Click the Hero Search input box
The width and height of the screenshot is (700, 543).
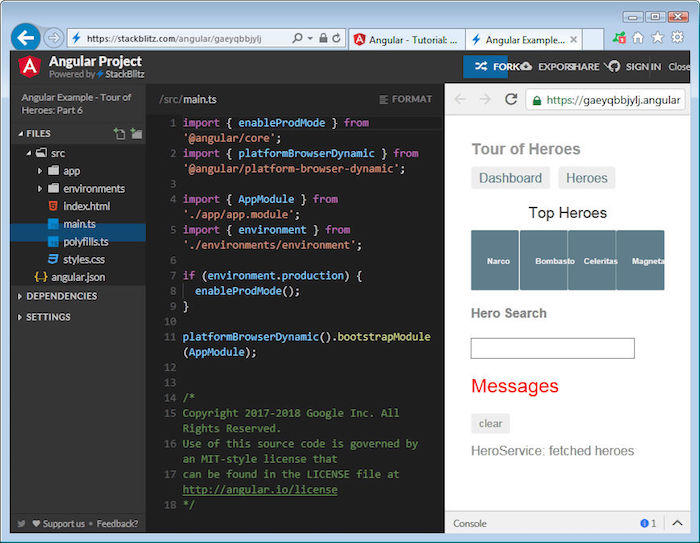[553, 348]
